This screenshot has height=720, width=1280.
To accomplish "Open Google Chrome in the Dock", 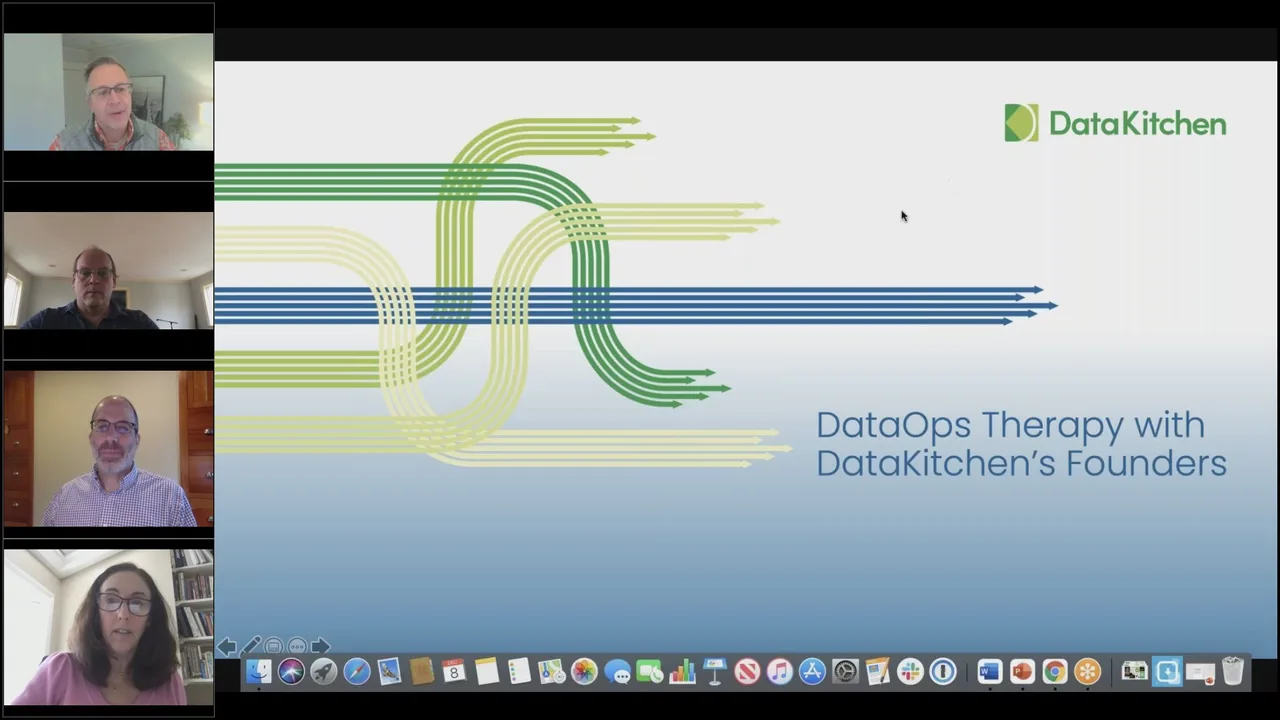I will click(1055, 672).
